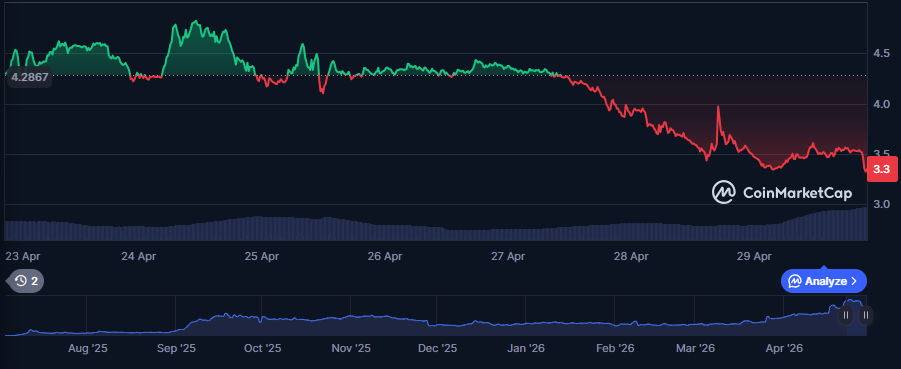Image resolution: width=901 pixels, height=369 pixels.
Task: Click the 4.5 price axis label
Action: pyautogui.click(x=881, y=53)
